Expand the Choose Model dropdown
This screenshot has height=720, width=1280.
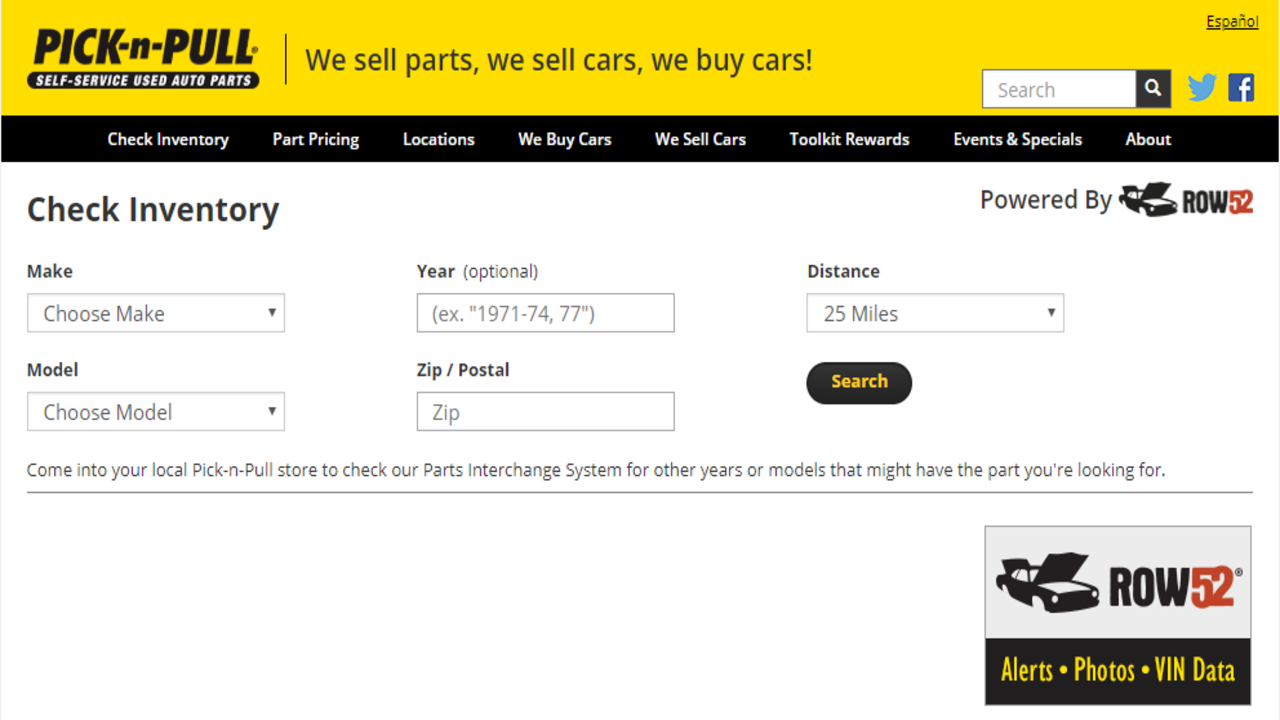click(x=156, y=412)
